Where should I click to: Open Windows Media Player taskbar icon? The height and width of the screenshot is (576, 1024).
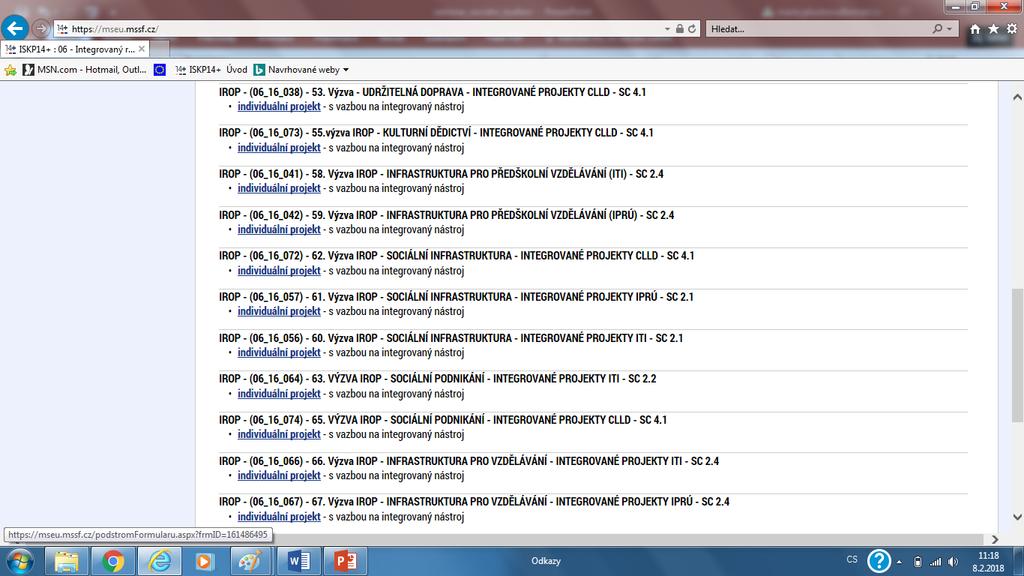[x=204, y=561]
